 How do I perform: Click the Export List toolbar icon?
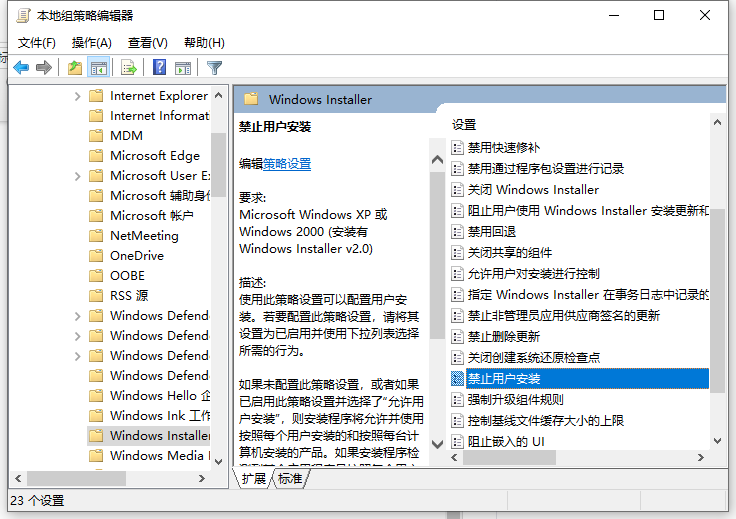point(128,68)
